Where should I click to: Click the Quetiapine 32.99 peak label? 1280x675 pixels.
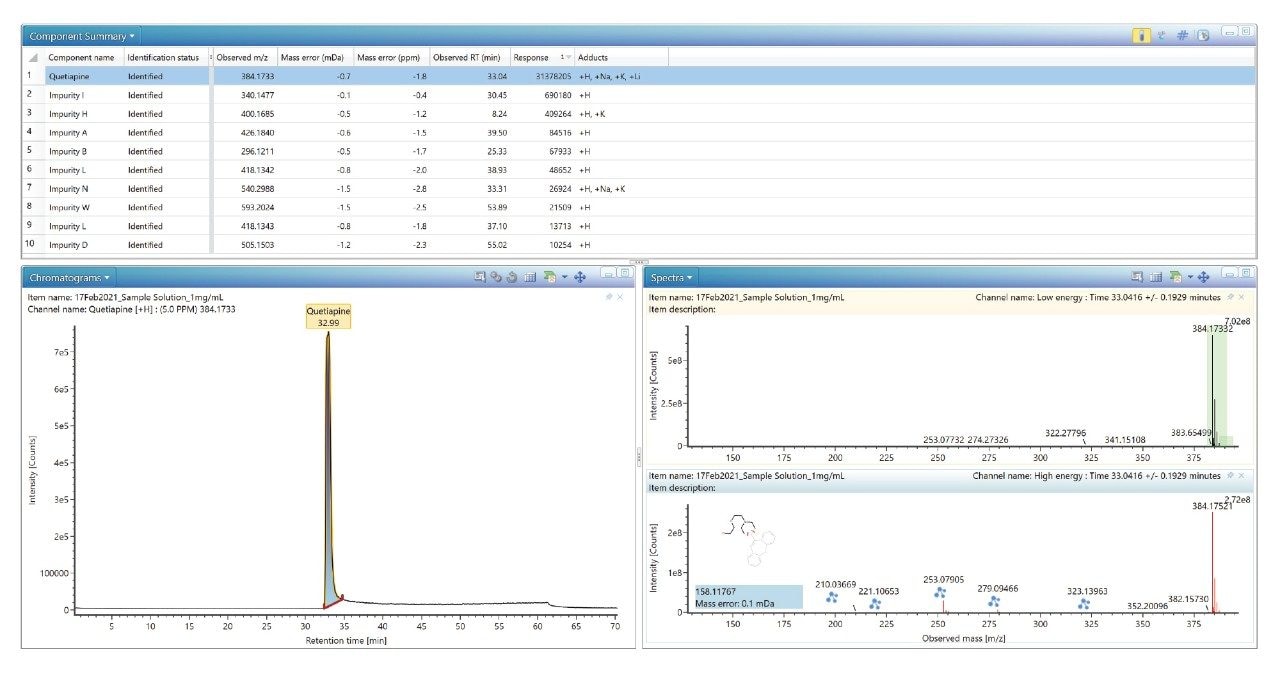(x=328, y=317)
